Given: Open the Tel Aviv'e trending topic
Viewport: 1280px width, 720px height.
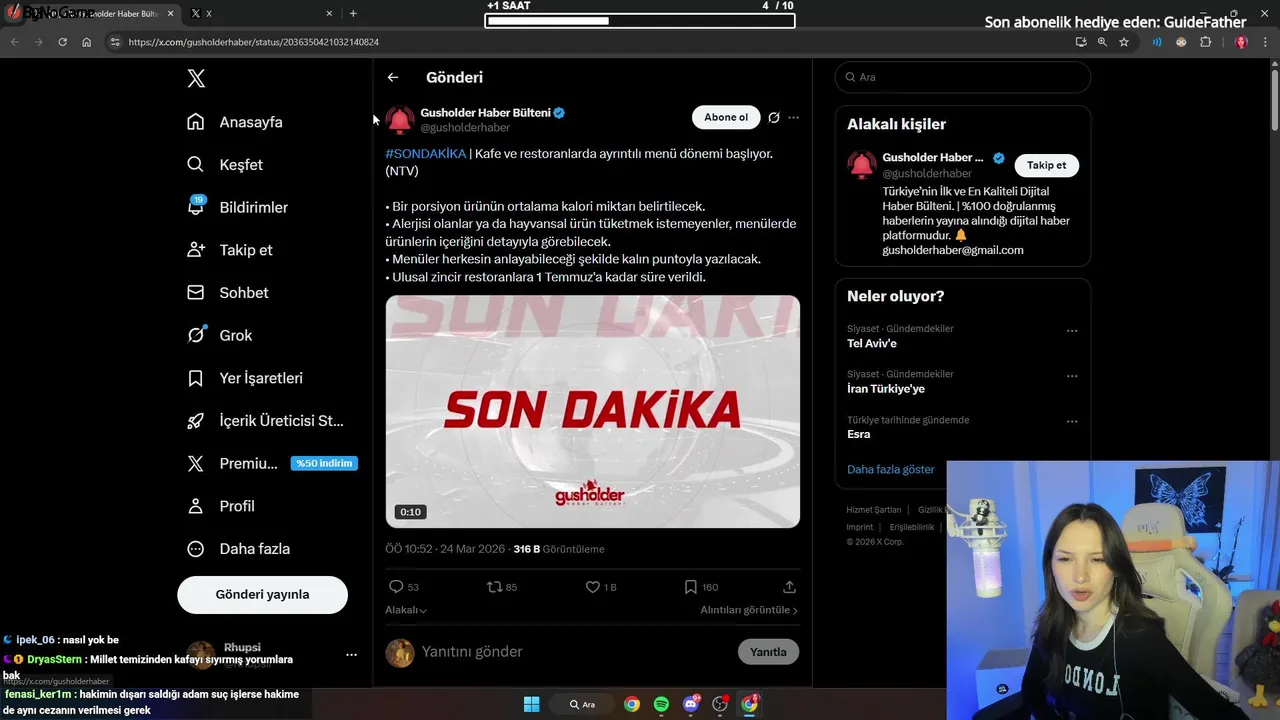Looking at the screenshot, I should 872,344.
